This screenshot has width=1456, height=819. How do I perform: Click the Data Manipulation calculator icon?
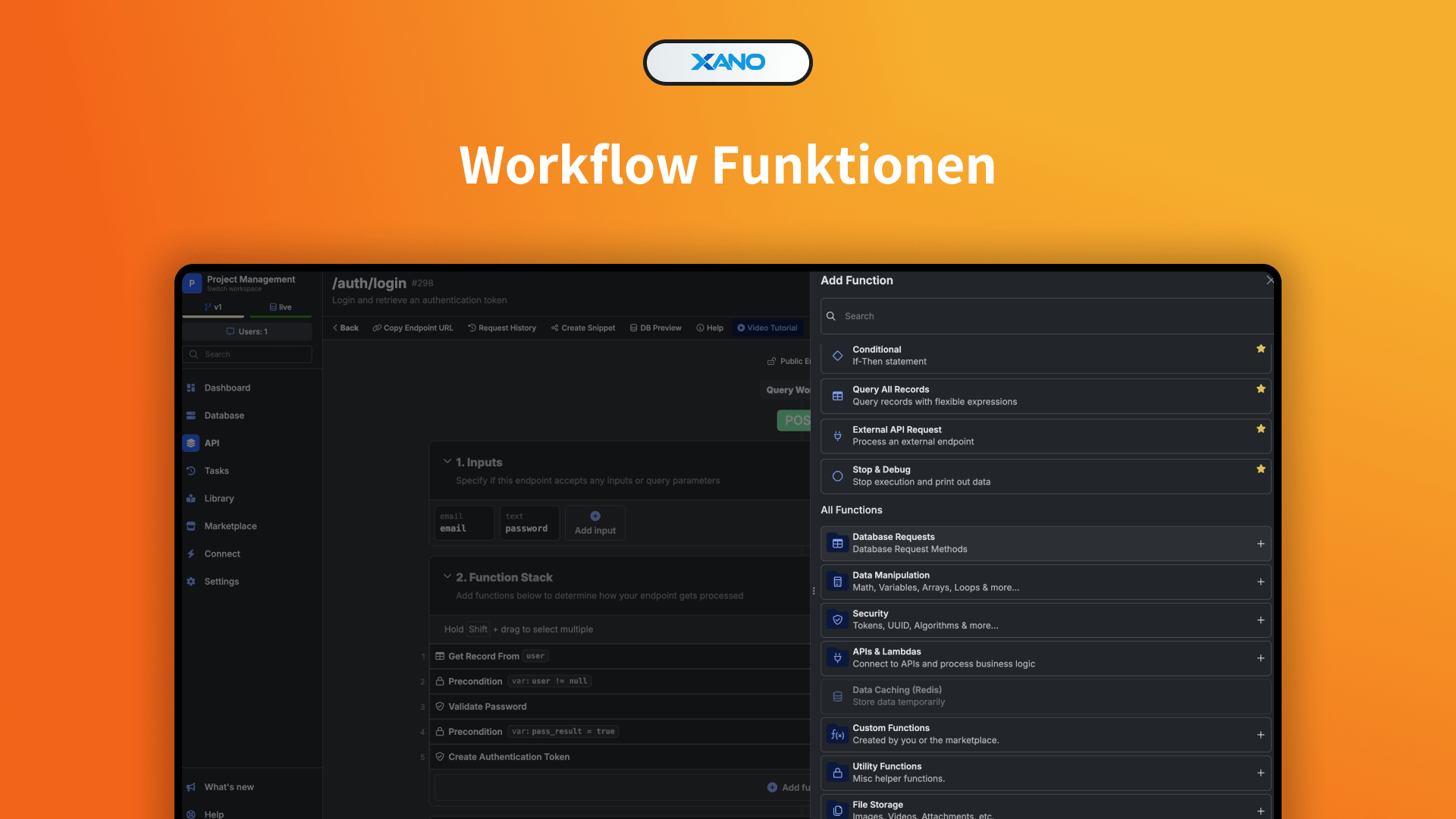click(837, 582)
